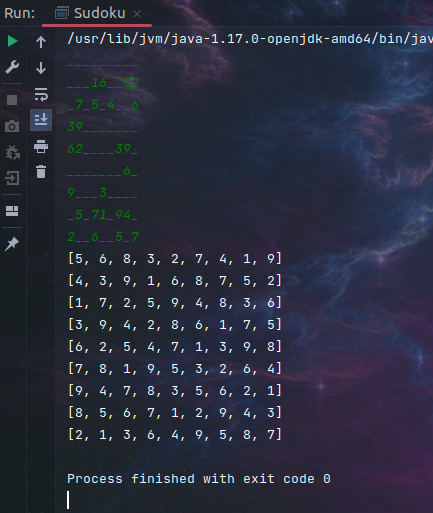Close the Sudoku run tab

(x=137, y=14)
